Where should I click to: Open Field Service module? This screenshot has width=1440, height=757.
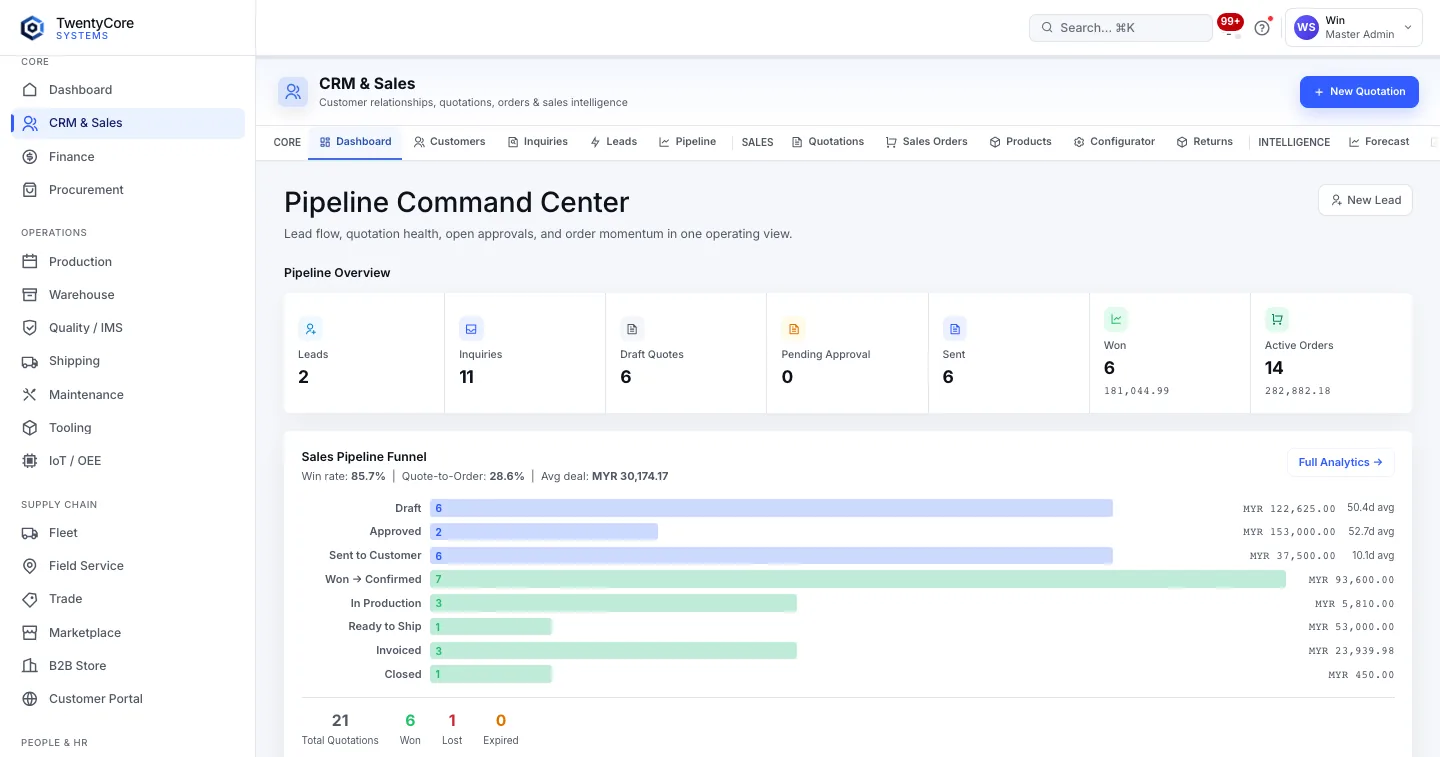click(x=128, y=566)
